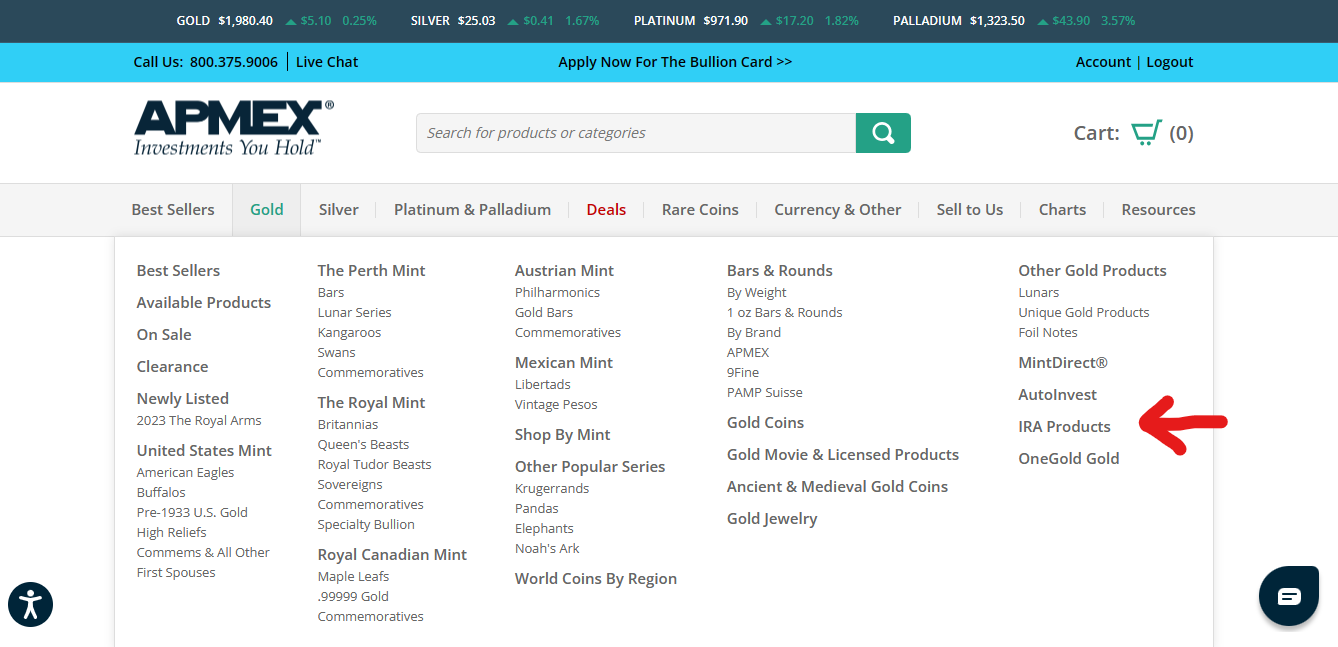Open the Gold Jewelry category
Image resolution: width=1338 pixels, height=647 pixels.
point(771,519)
